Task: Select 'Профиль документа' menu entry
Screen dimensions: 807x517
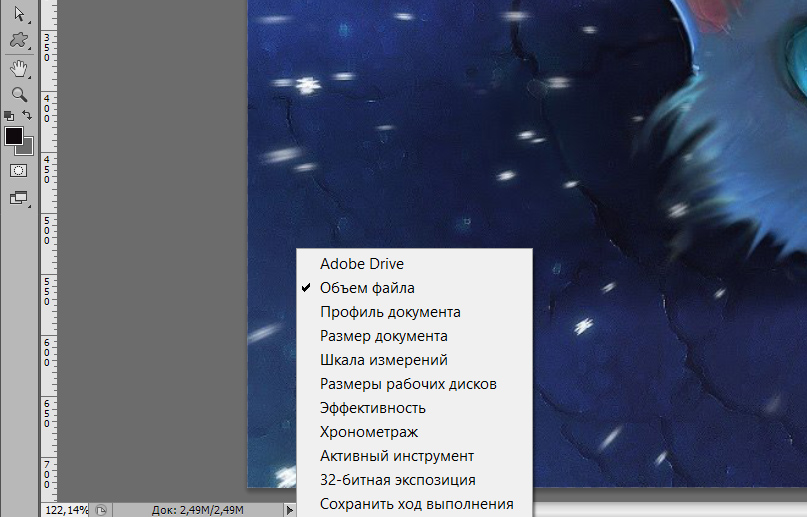Action: pos(390,312)
